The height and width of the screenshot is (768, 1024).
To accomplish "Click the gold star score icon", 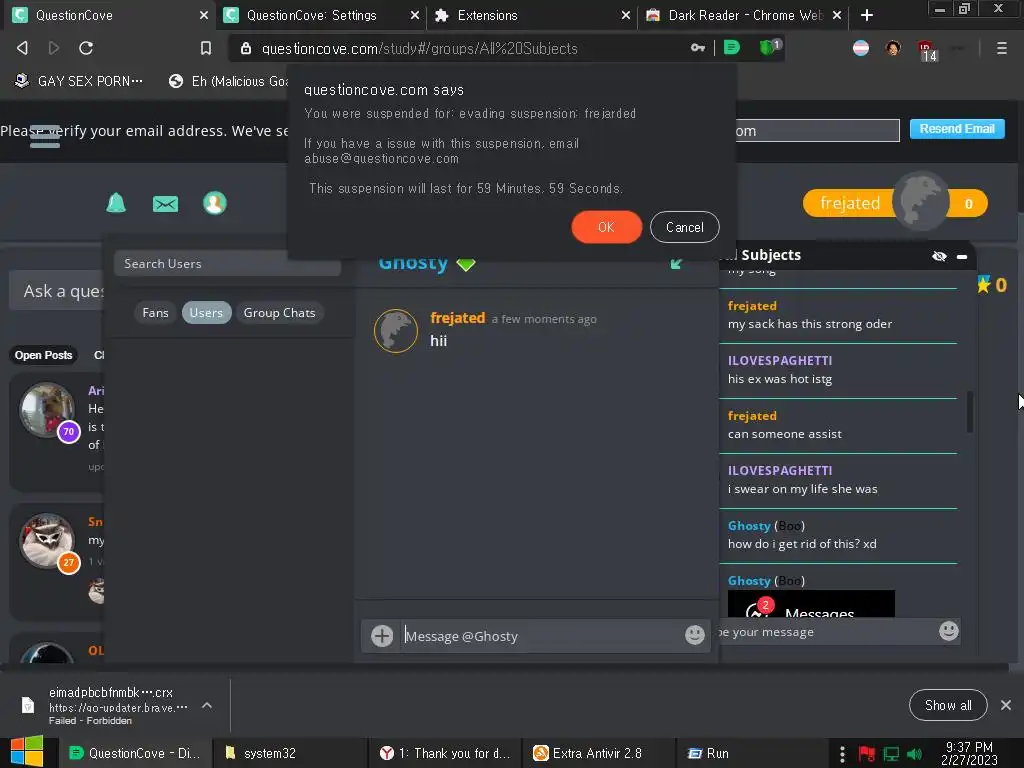I will (984, 284).
